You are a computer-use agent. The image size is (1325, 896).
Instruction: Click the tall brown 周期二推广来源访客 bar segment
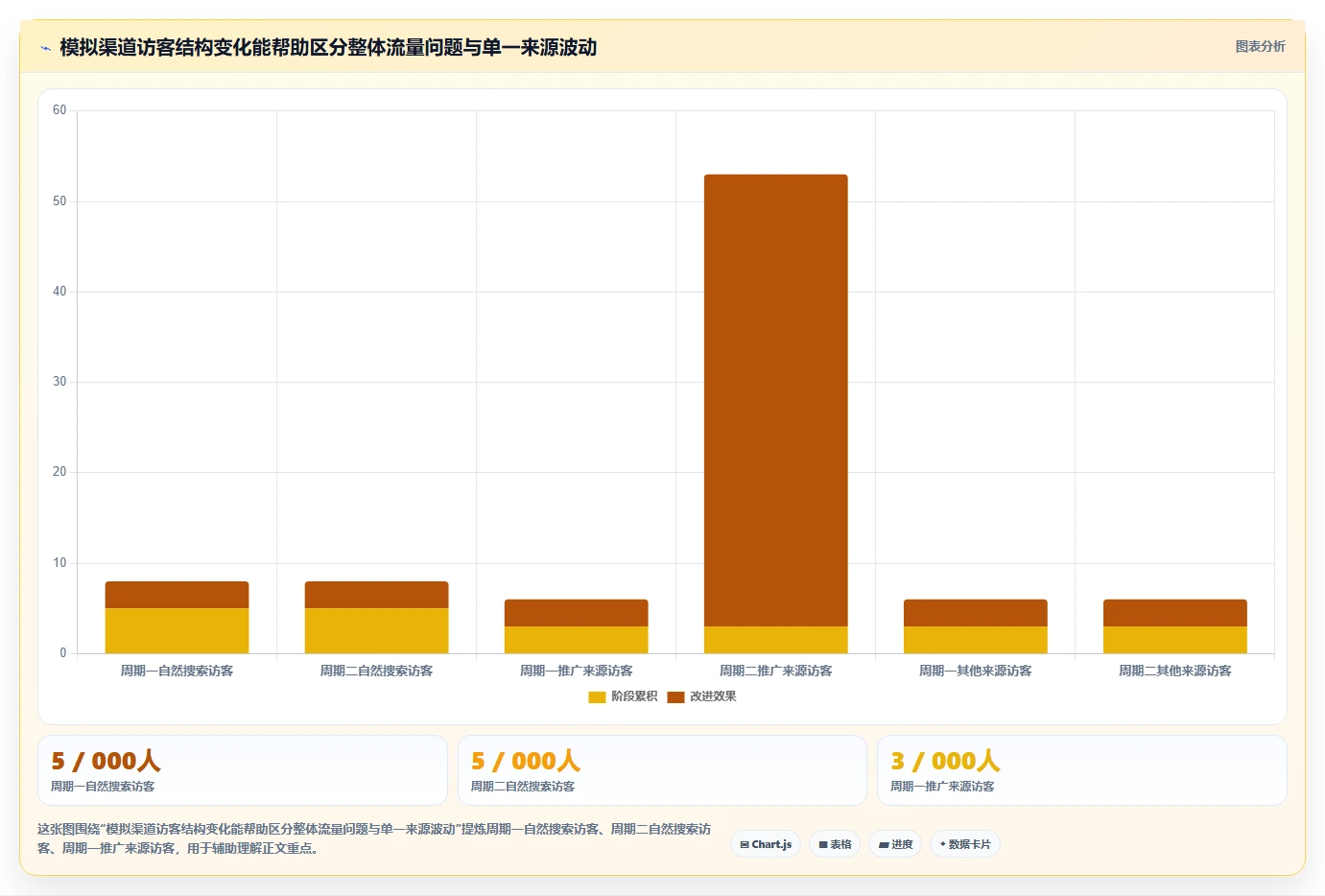point(776,401)
